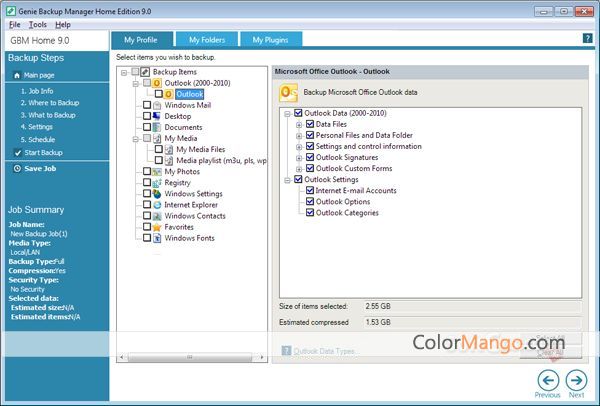The height and width of the screenshot is (406, 600).
Task: Uncheck the Outlook Signatures checkbox
Action: pyautogui.click(x=309, y=157)
